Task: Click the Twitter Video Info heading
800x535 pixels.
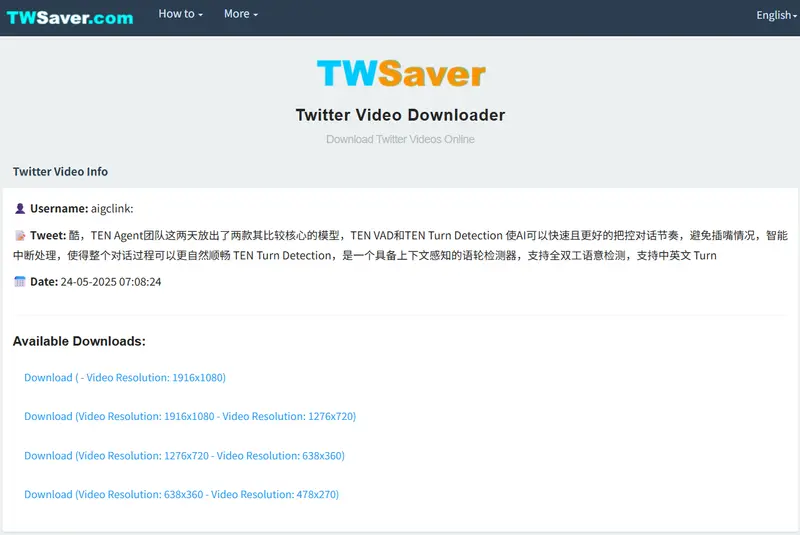Action: point(60,171)
